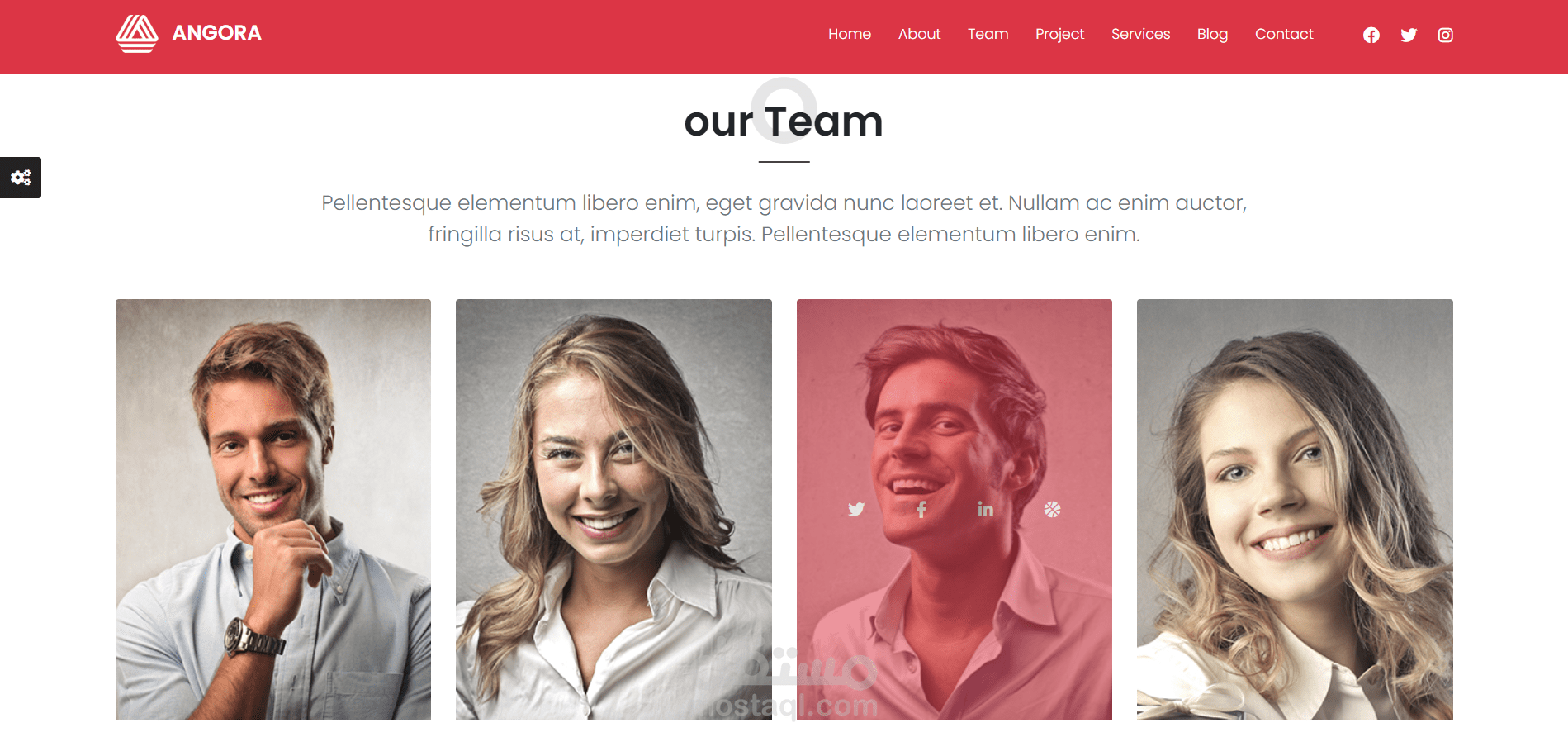The width and height of the screenshot is (1568, 737).
Task: Open the Facebook icon in header
Action: (1371, 35)
